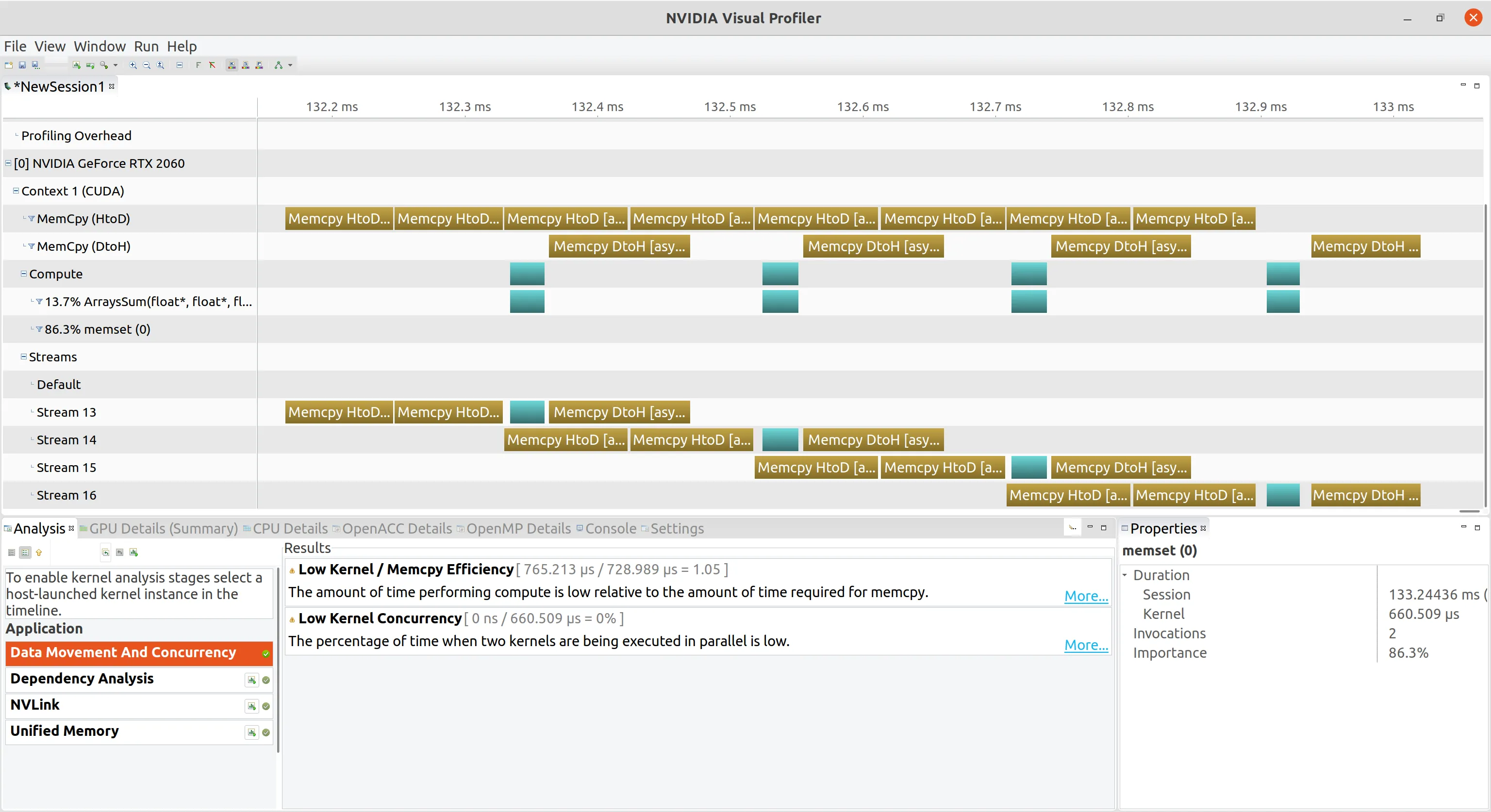Open dropdown arrow beside the magnifier-play icon

115,65
